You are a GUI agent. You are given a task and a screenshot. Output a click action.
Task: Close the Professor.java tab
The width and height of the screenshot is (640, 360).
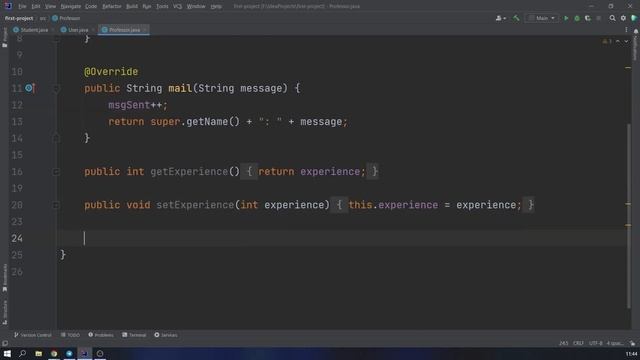pos(145,30)
